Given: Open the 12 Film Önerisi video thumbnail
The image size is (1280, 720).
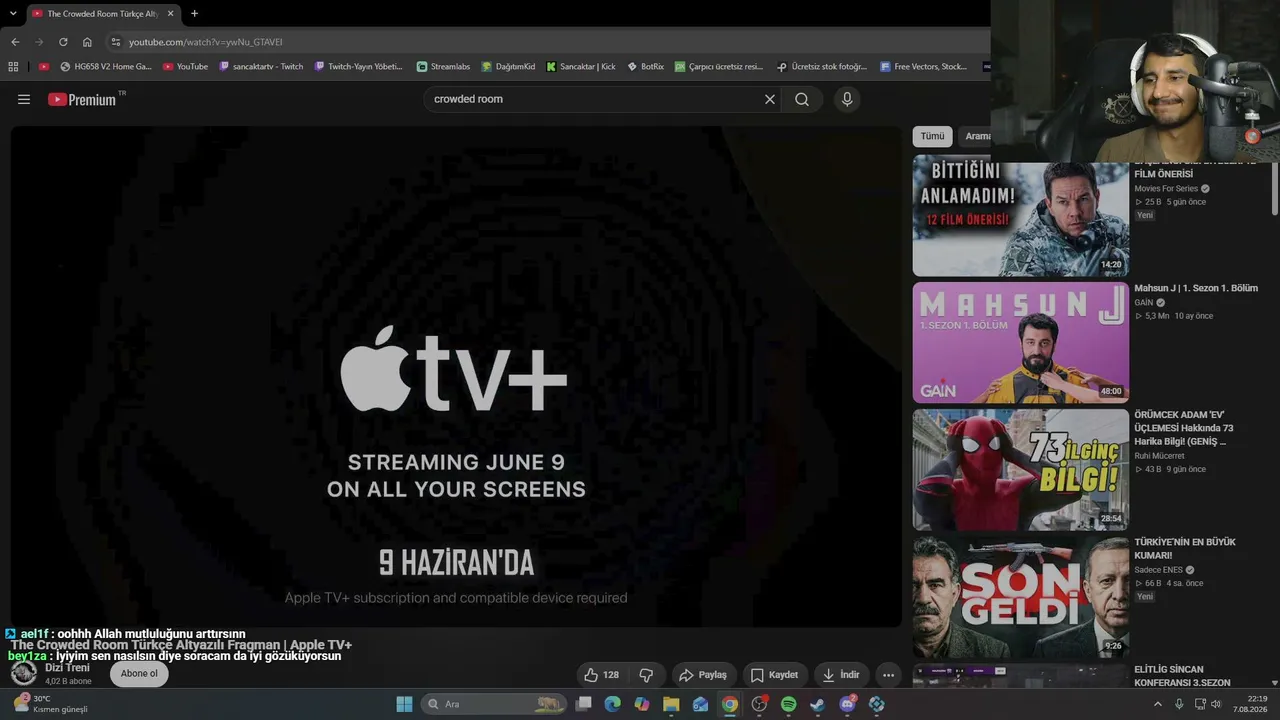Looking at the screenshot, I should pyautogui.click(x=1021, y=216).
